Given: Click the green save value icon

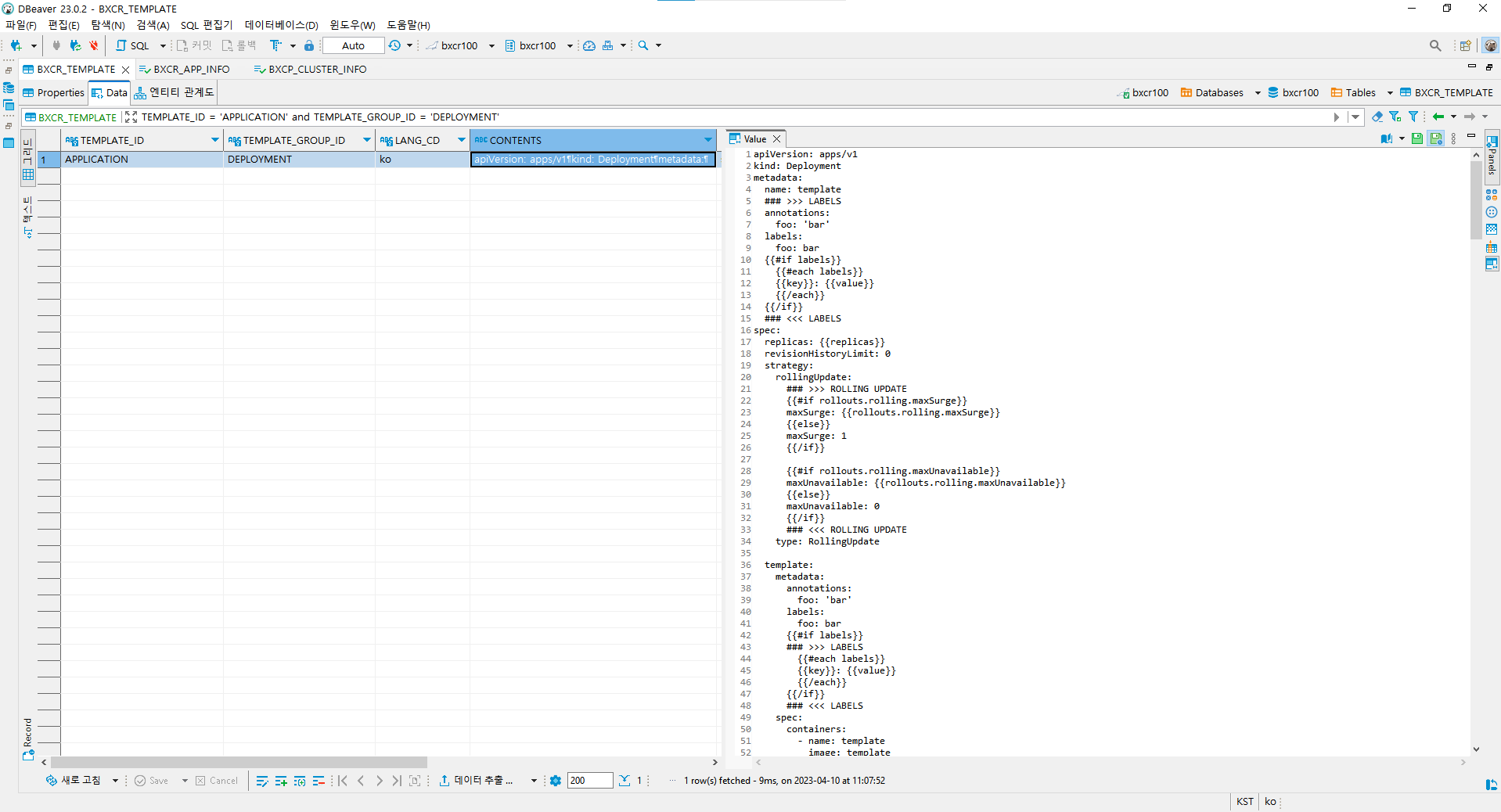Looking at the screenshot, I should (1416, 138).
